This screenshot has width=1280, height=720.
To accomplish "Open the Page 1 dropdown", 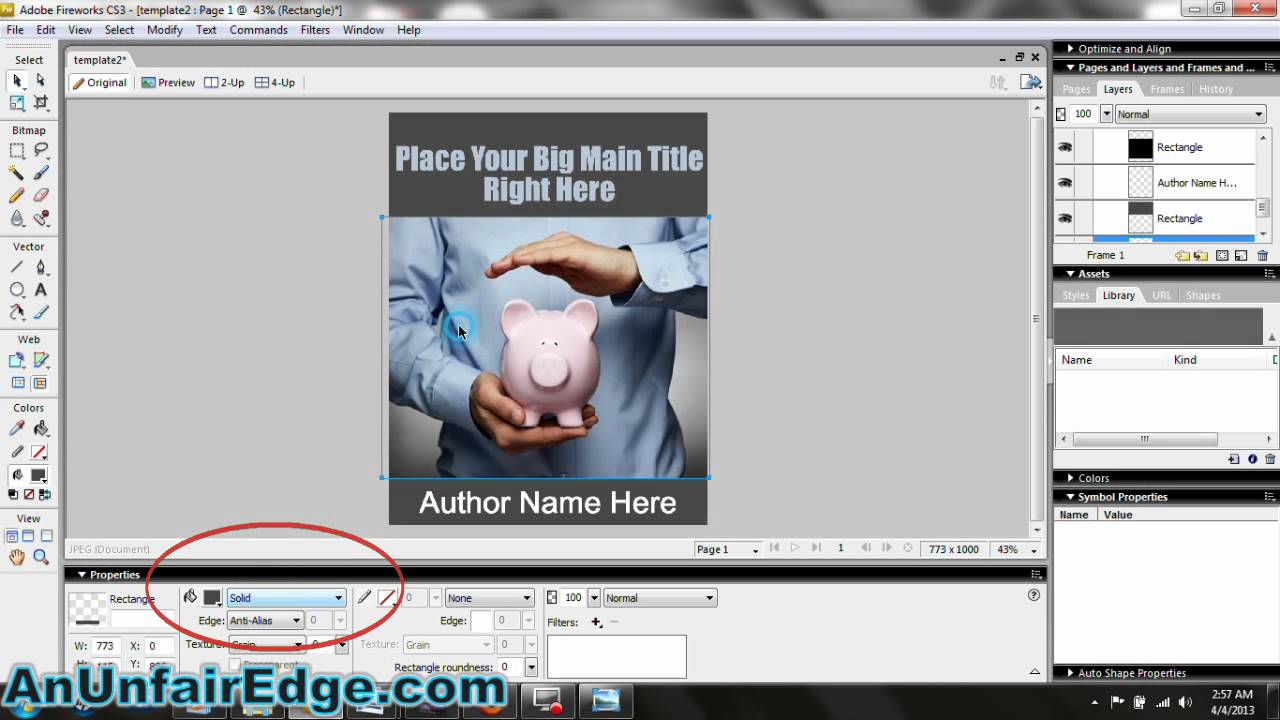I will (728, 549).
